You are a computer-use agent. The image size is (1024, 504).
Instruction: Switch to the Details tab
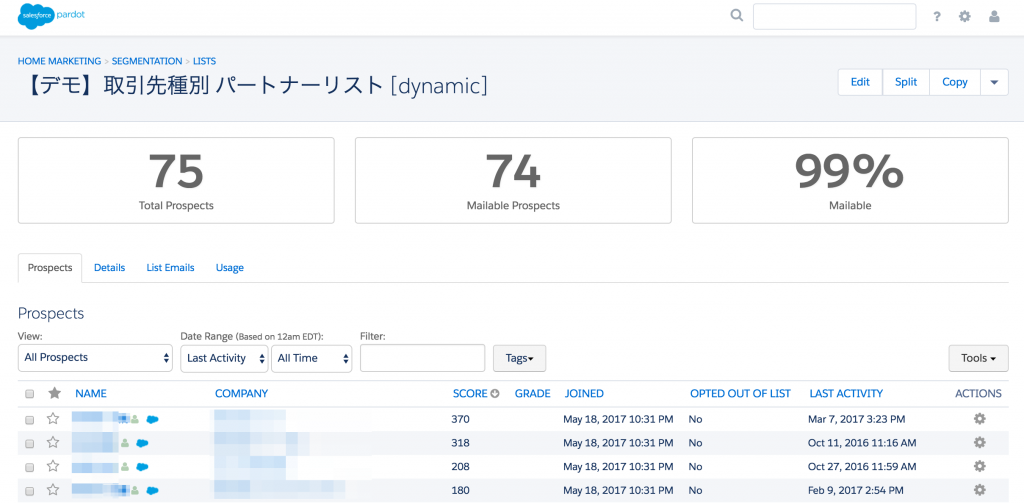109,268
